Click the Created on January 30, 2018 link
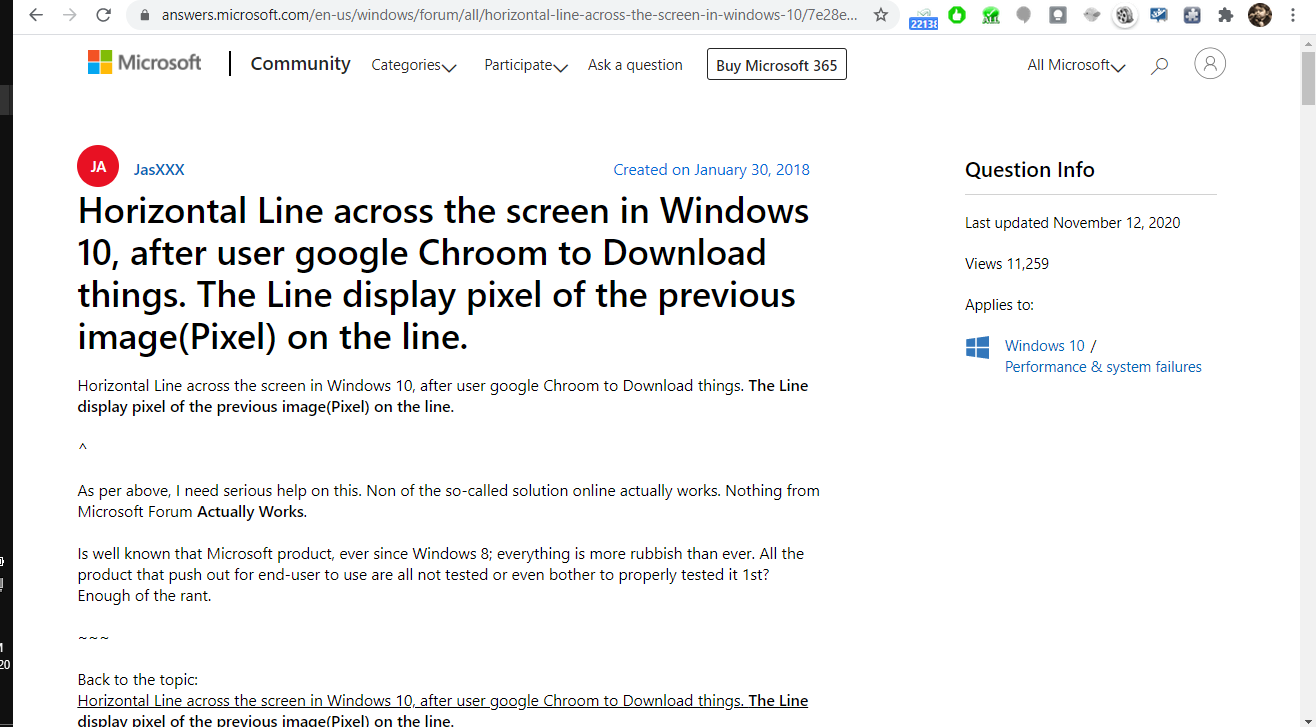This screenshot has height=727, width=1316. click(x=711, y=170)
